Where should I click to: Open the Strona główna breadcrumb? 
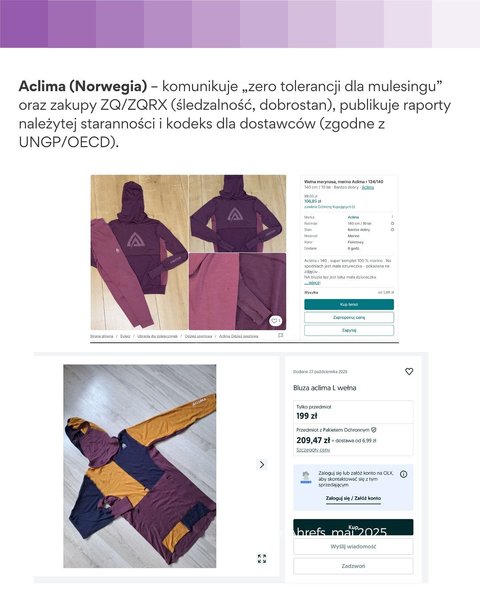pyautogui.click(x=102, y=336)
